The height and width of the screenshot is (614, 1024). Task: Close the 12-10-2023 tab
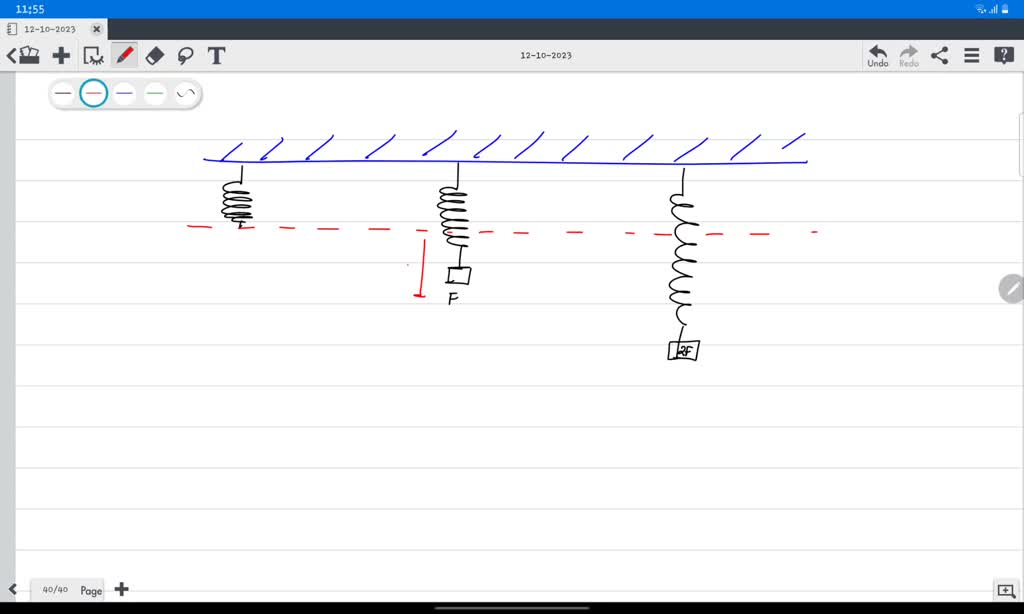97,29
